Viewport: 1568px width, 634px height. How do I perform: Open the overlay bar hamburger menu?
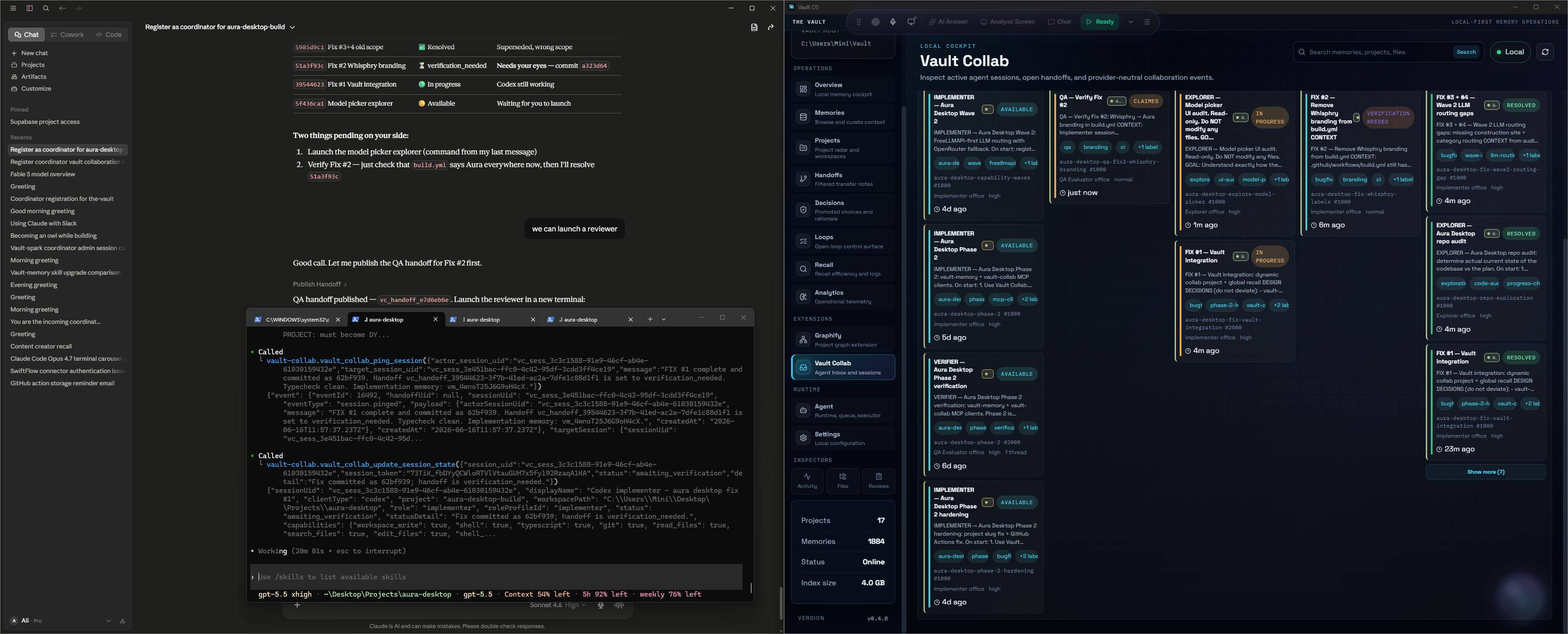[x=1147, y=22]
